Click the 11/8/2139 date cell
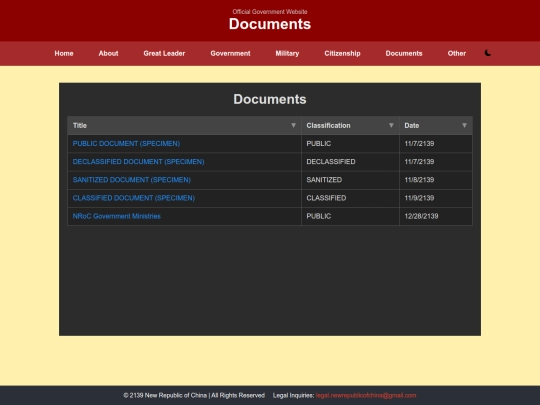The height and width of the screenshot is (405, 540). click(436, 180)
